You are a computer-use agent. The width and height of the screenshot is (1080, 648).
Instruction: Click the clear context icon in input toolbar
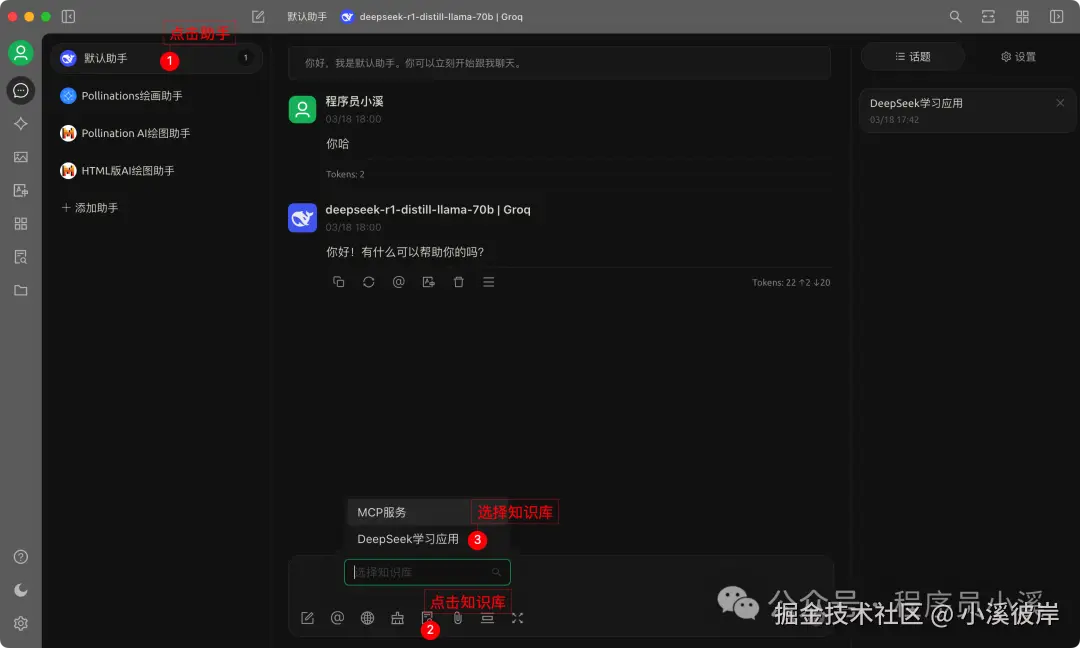click(488, 618)
